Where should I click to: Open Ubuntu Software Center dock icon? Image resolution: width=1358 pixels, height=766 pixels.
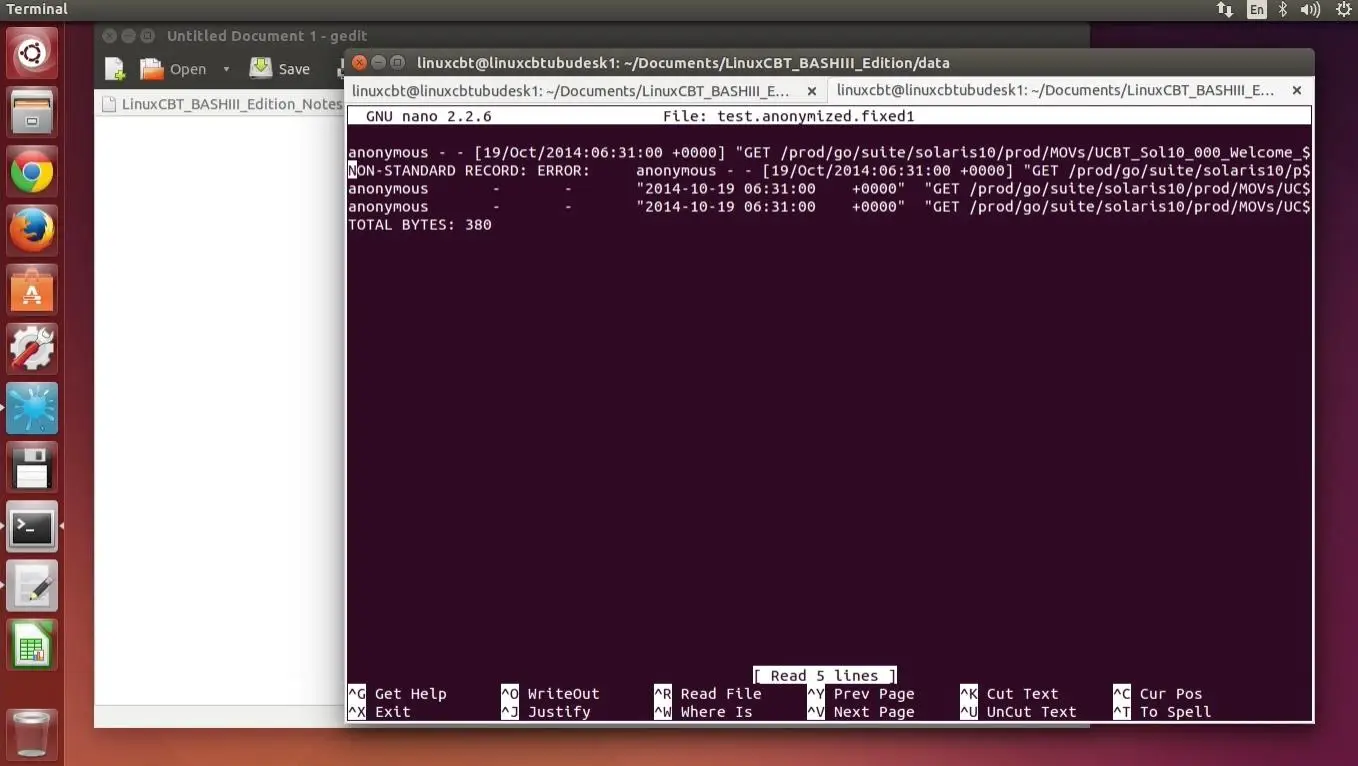[x=32, y=290]
